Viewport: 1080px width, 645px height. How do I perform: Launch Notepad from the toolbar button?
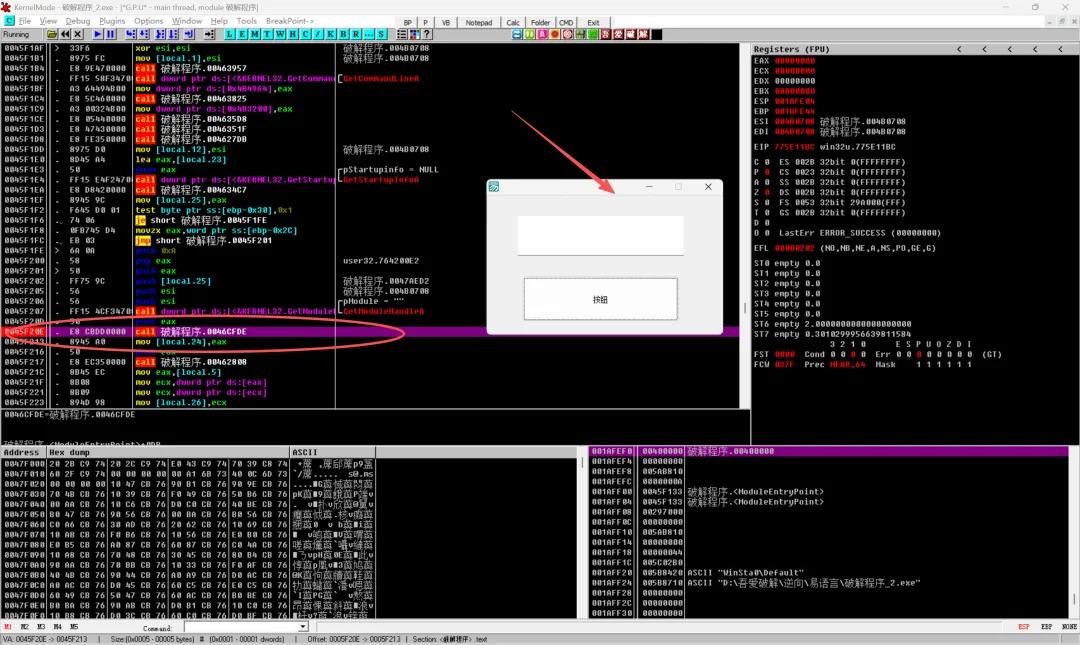coord(479,23)
